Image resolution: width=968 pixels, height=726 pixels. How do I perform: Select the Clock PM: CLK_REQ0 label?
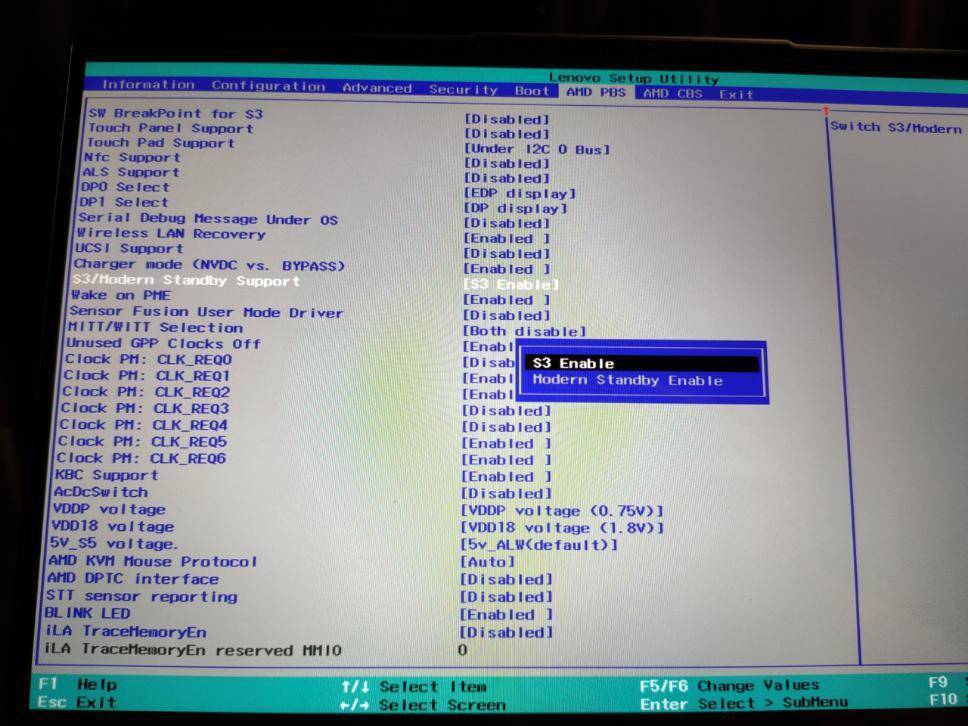pyautogui.click(x=148, y=359)
